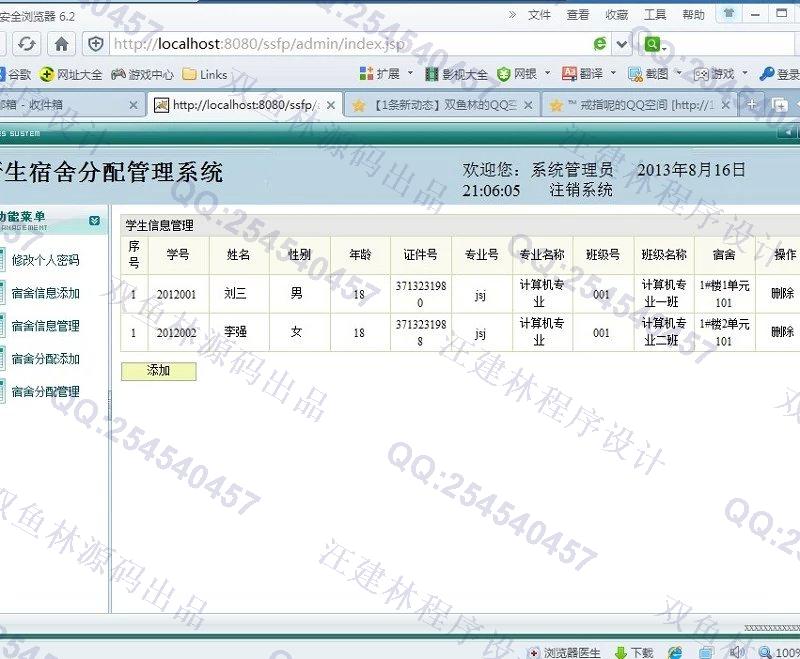
Task: Open the 查看 menu
Action: (x=578, y=15)
